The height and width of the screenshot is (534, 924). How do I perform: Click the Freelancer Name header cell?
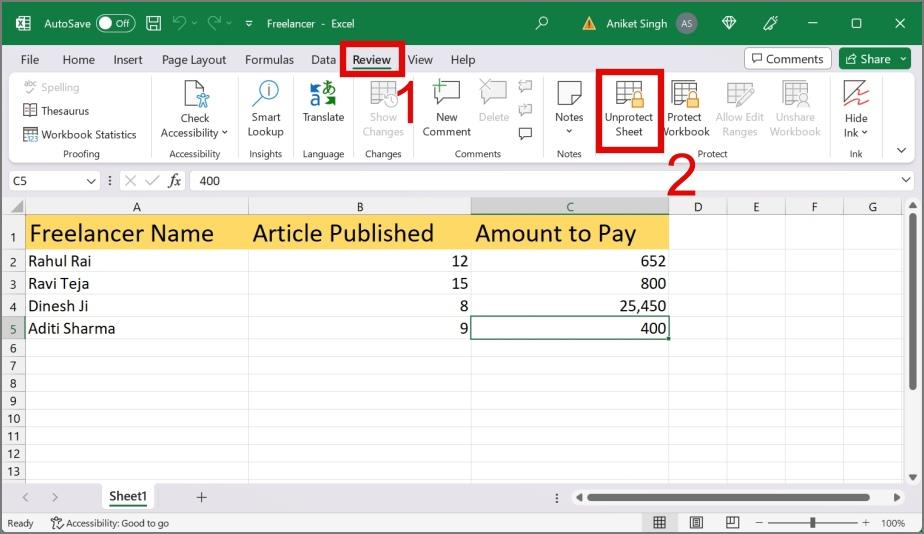click(137, 233)
